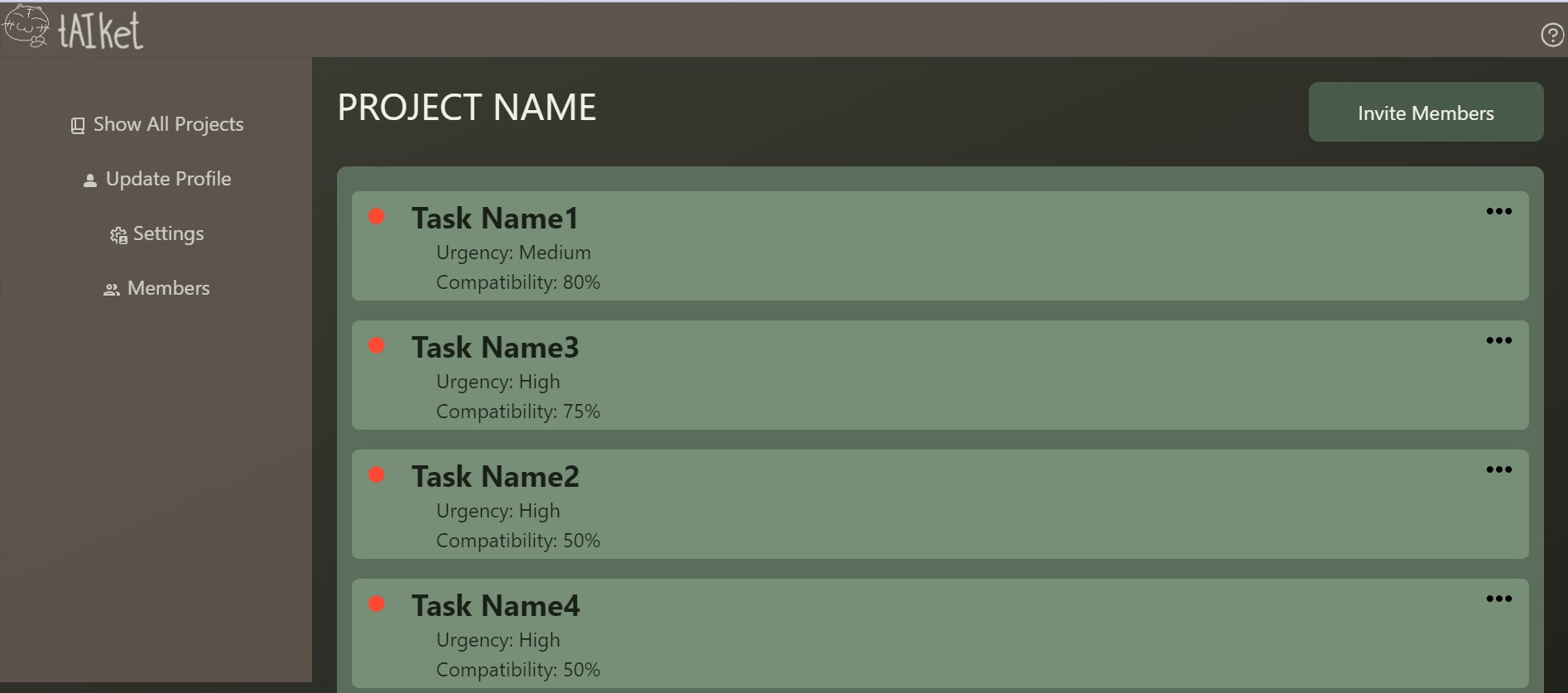
Task: Click the Members group icon
Action: [111, 289]
